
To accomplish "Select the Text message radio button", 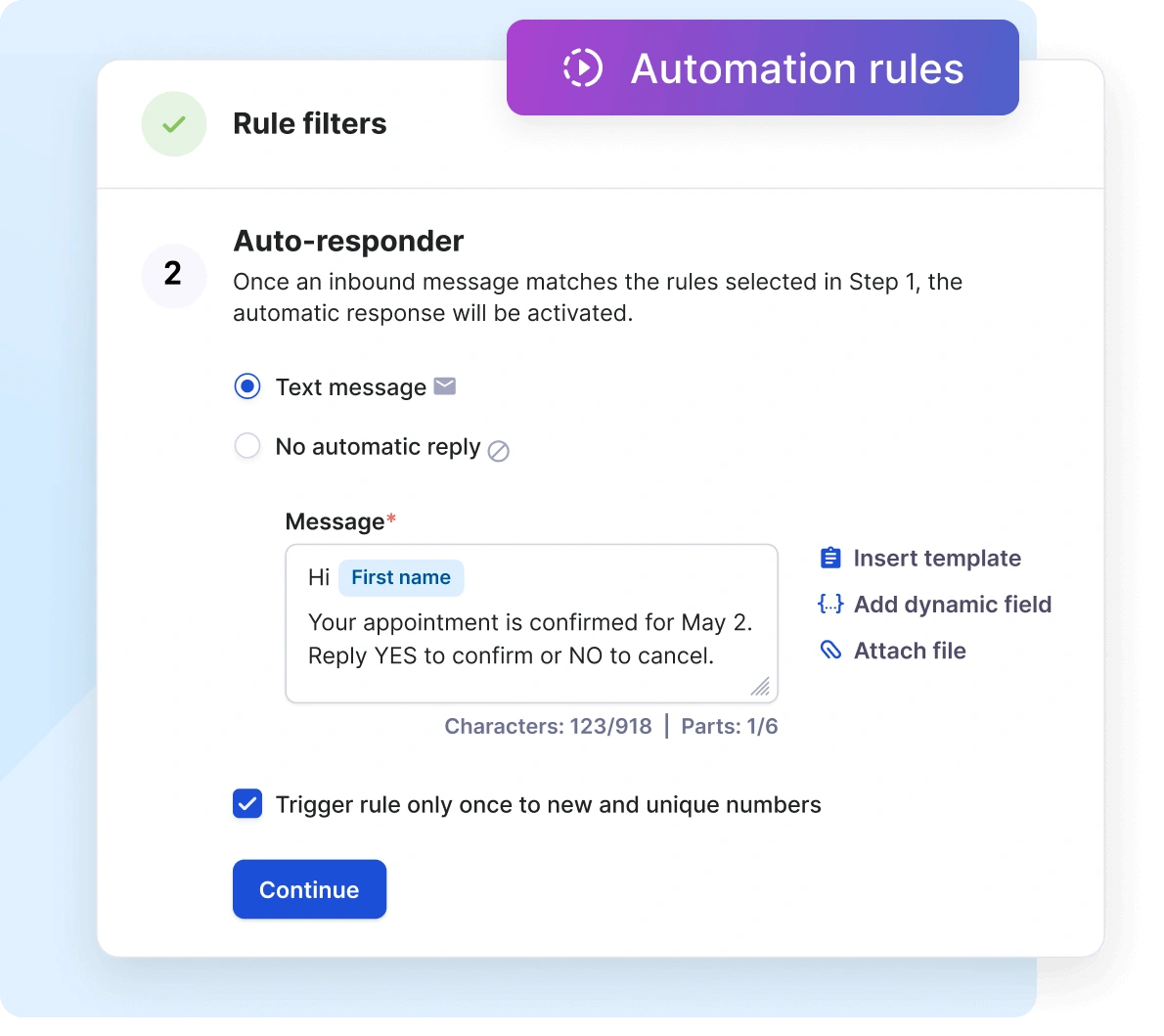I will pyautogui.click(x=247, y=386).
